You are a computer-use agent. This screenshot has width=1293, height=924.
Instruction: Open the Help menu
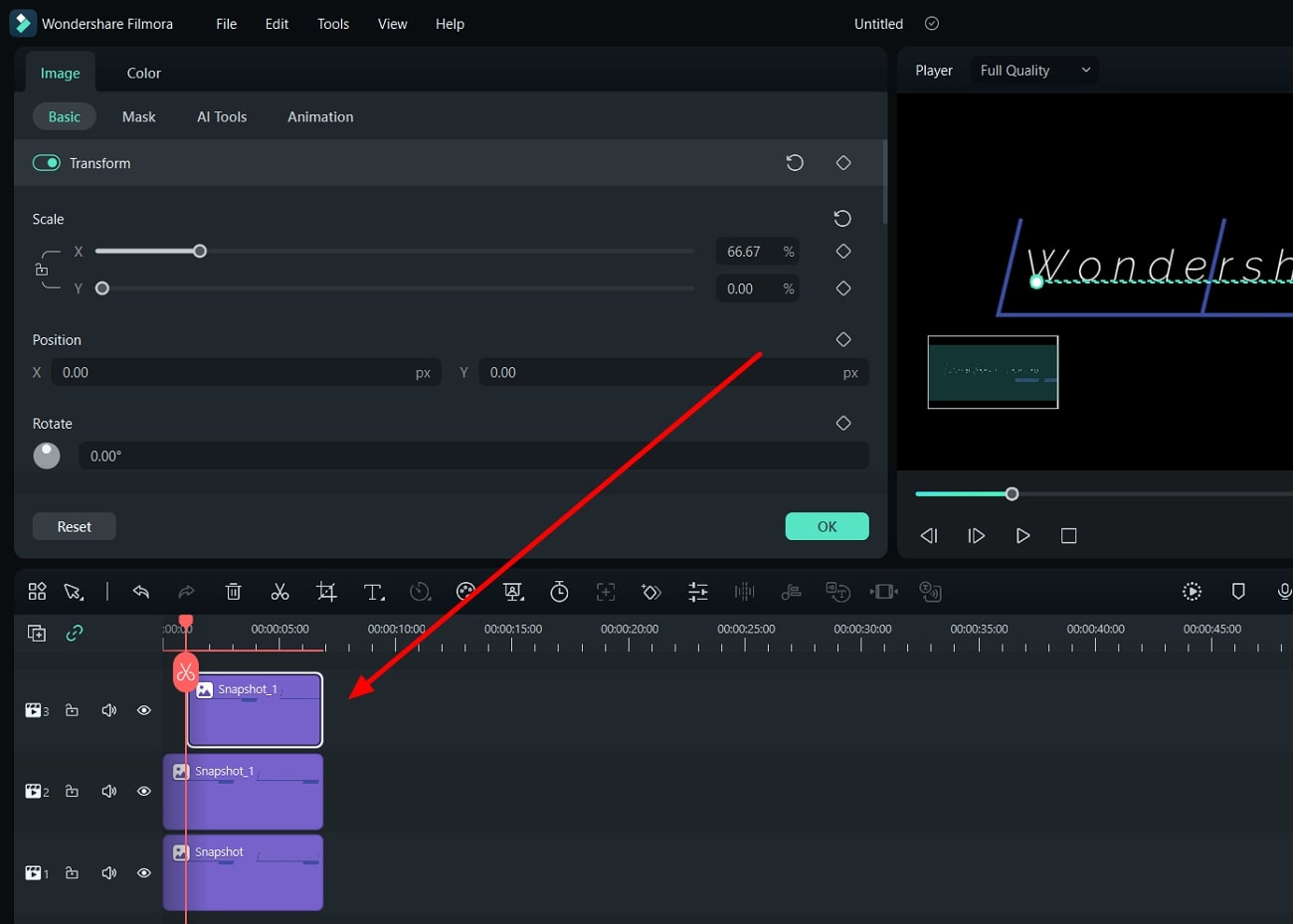click(x=450, y=24)
